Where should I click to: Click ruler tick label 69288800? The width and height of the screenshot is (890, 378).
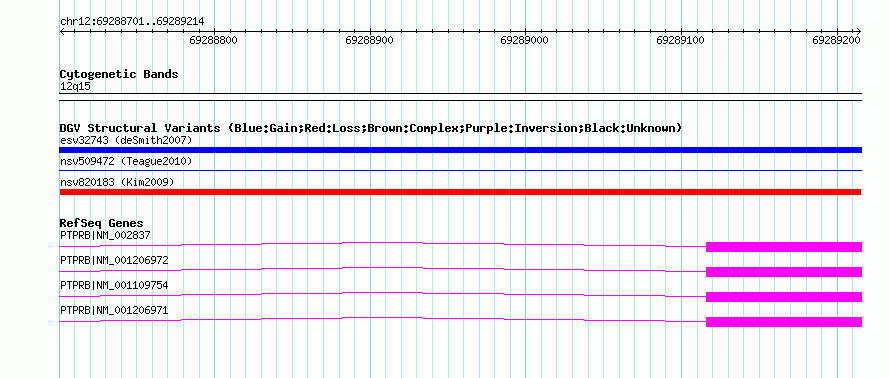click(213, 40)
